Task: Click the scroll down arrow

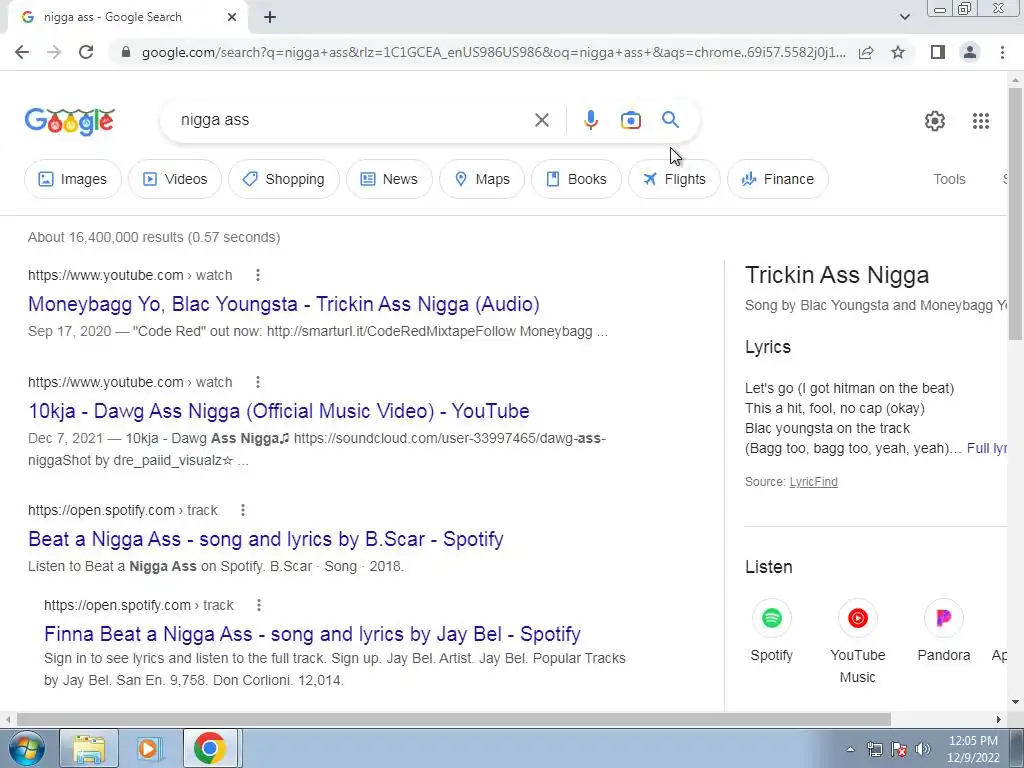Action: pos(1015,702)
